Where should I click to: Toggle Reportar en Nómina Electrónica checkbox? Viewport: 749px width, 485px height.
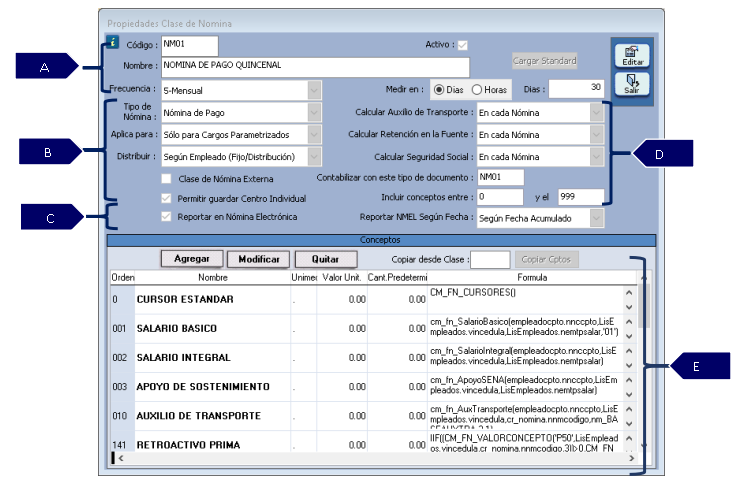click(166, 216)
